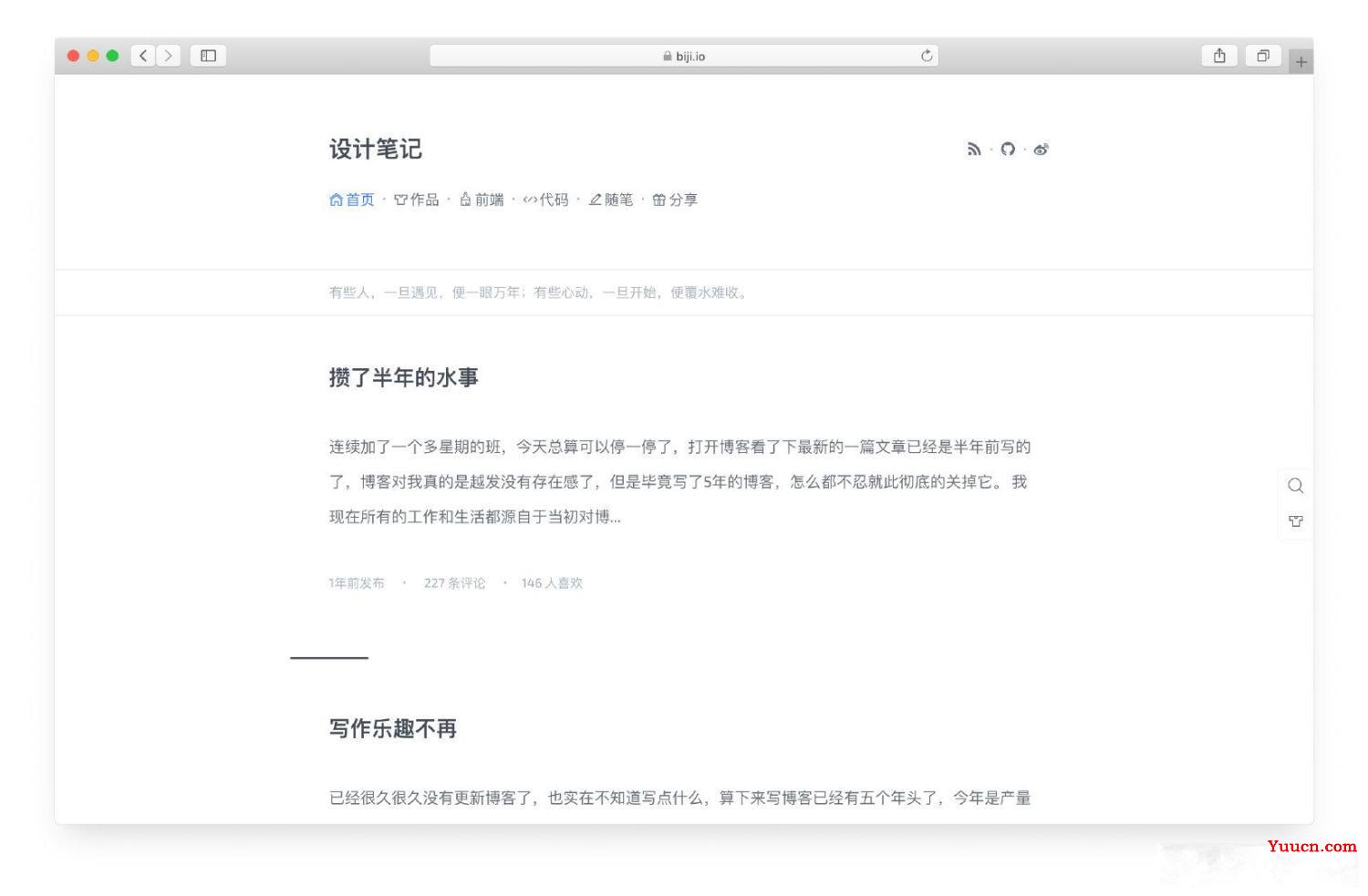Open the Weibo icon link

[x=1041, y=149]
